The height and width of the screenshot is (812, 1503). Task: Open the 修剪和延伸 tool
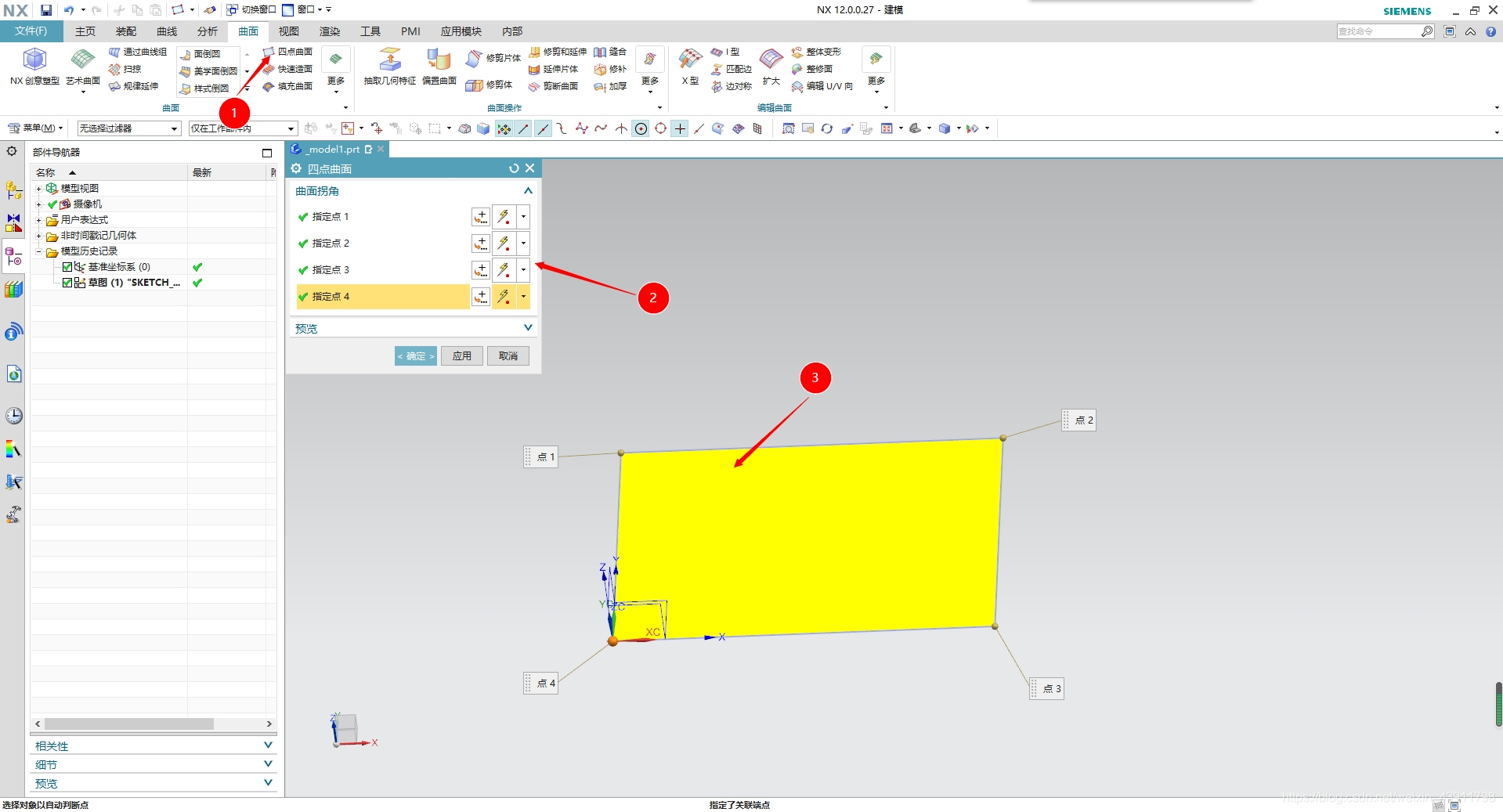tap(558, 52)
